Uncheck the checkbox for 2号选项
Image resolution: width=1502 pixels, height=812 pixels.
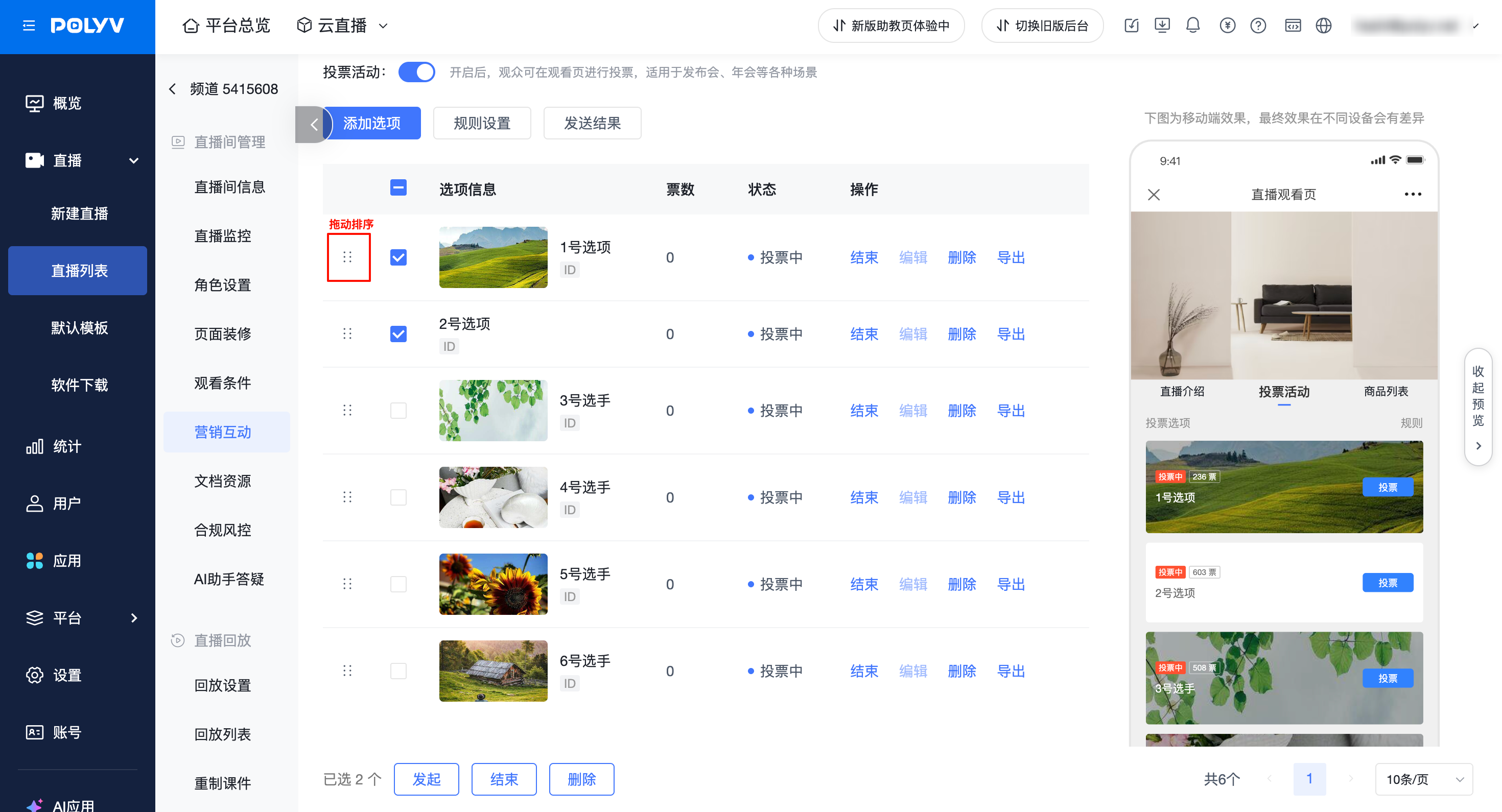[x=398, y=334]
